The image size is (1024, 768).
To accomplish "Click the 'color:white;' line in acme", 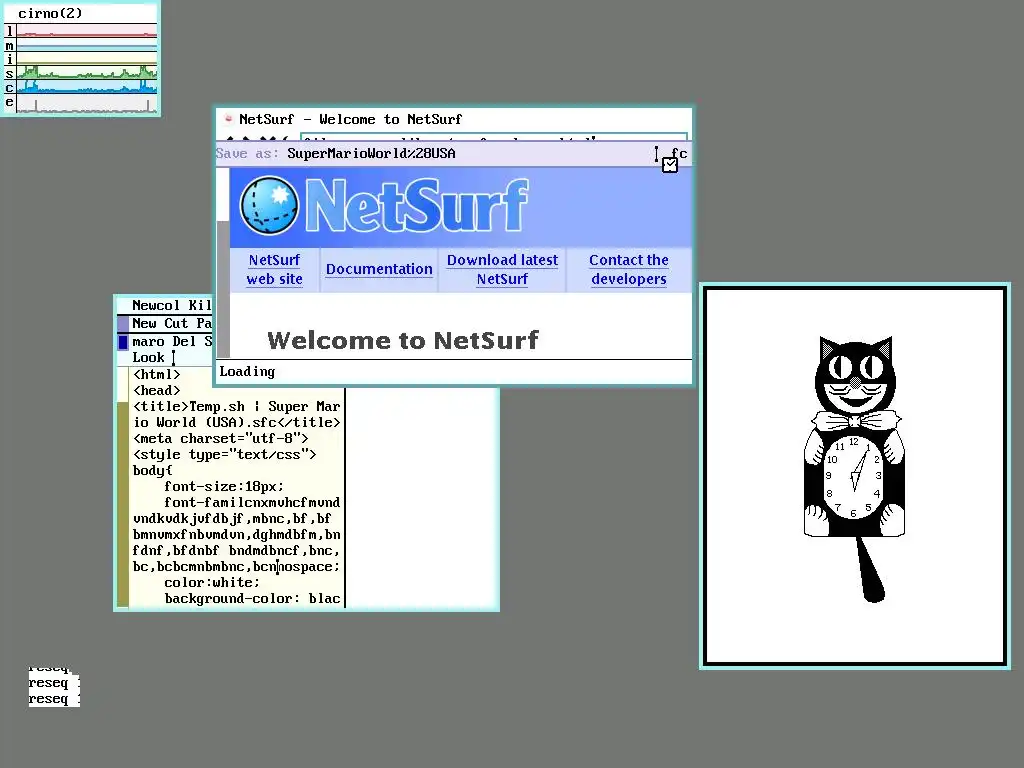I will click(x=212, y=583).
